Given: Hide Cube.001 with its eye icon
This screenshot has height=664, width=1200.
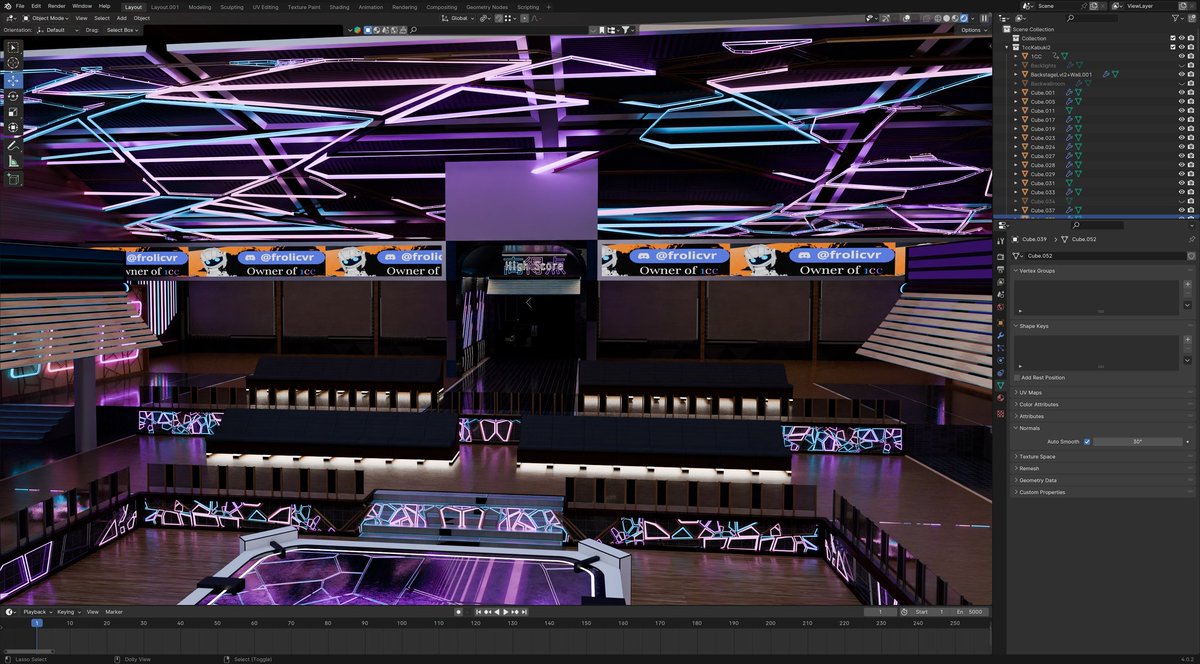Looking at the screenshot, I should 1181,92.
